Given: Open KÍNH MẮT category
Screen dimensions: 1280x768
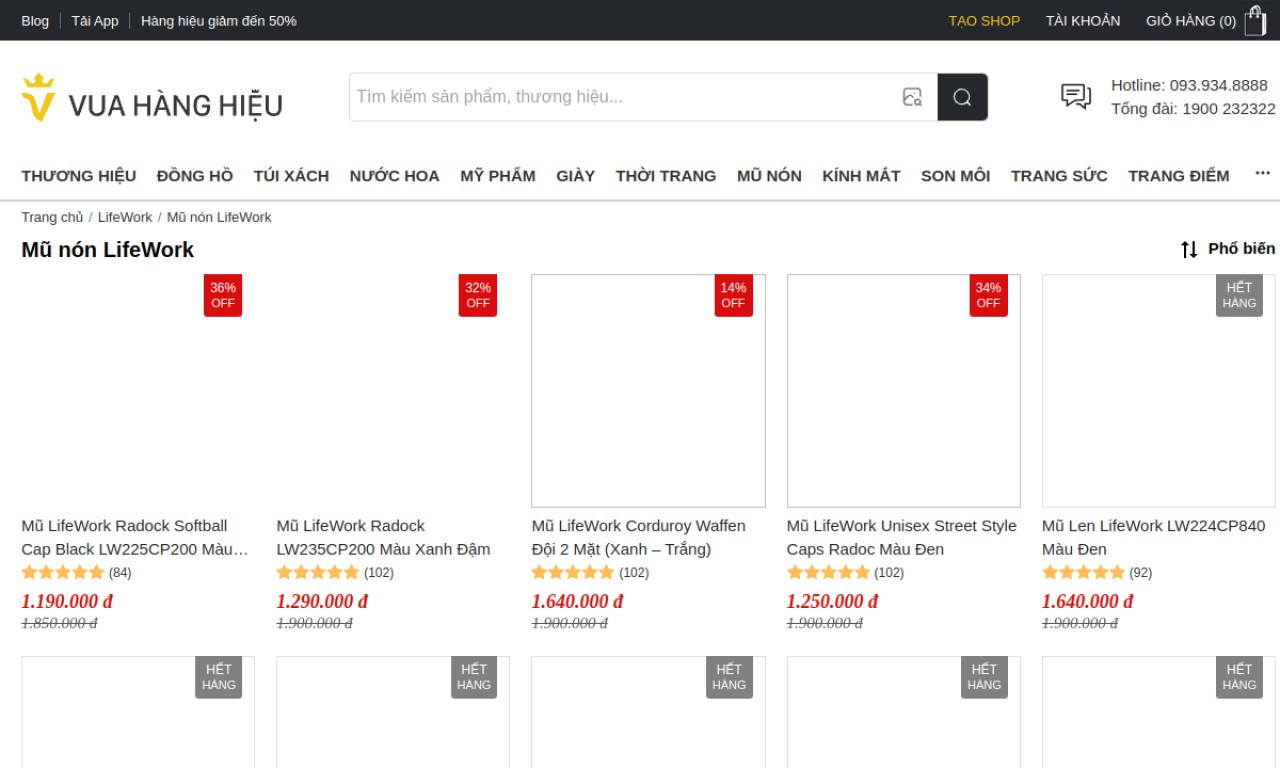Looking at the screenshot, I should (x=861, y=176).
